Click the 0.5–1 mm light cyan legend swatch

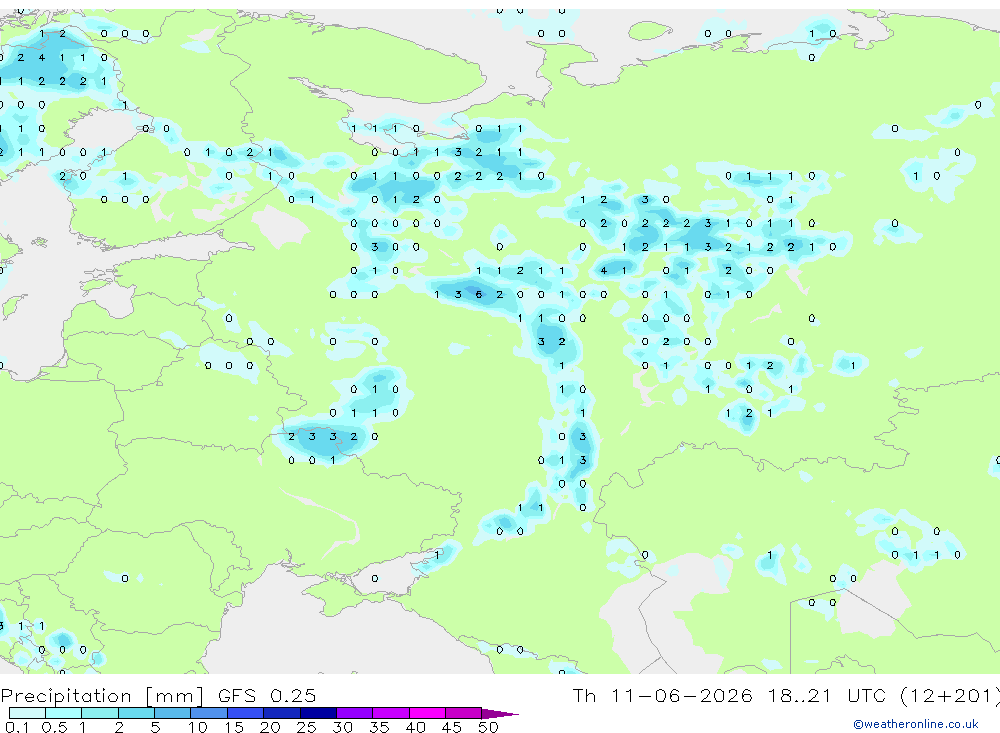64,713
